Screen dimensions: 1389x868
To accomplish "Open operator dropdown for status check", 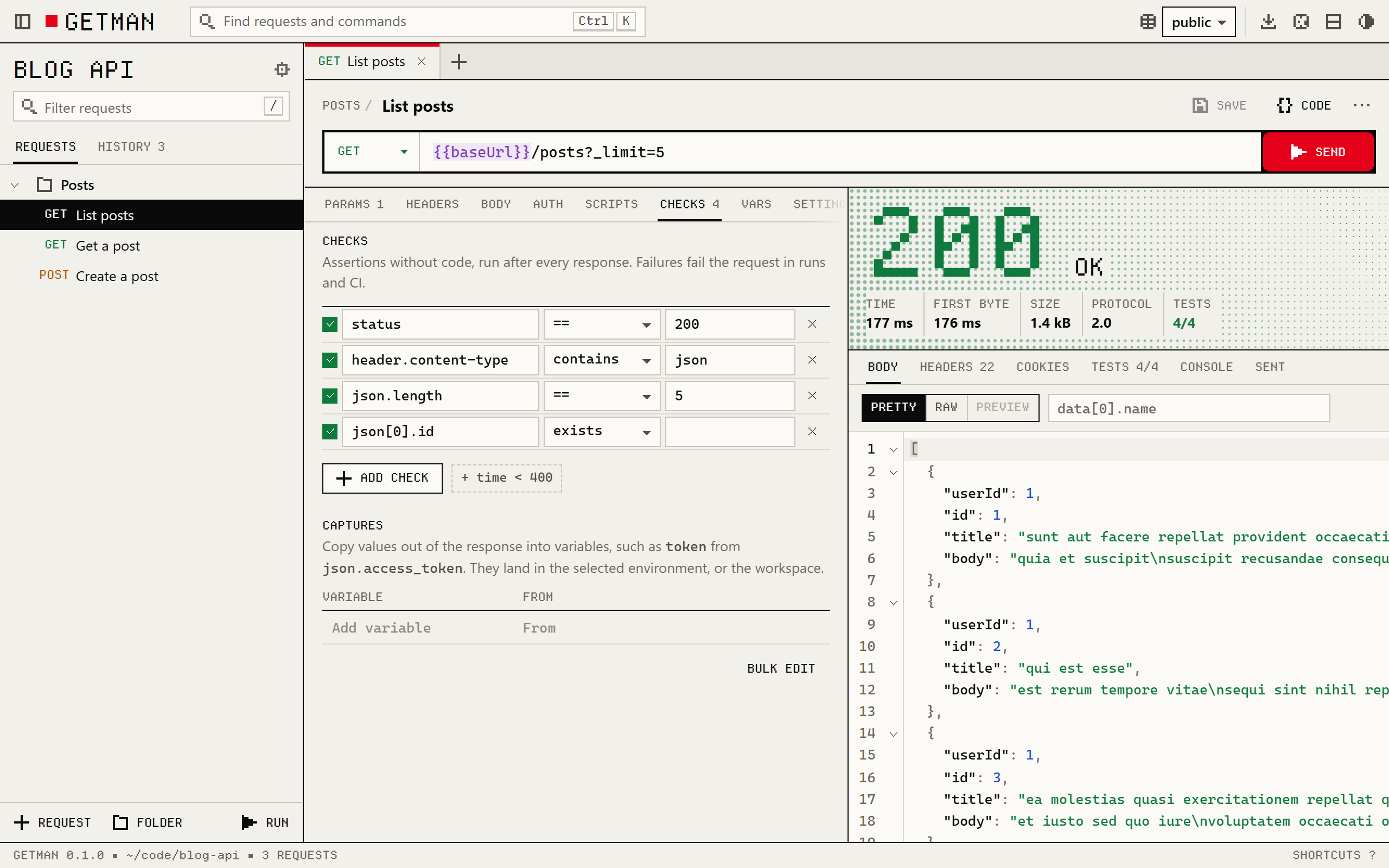I will point(602,324).
